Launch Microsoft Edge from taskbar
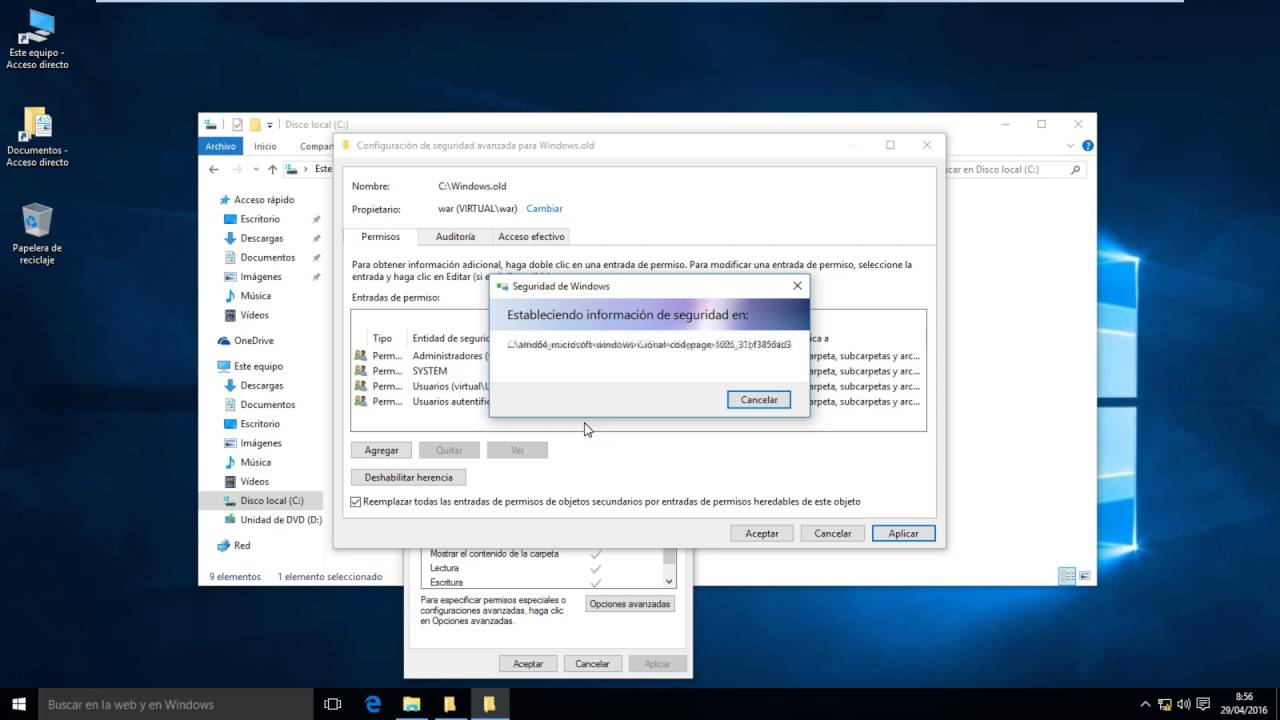1280x720 pixels. 373,704
